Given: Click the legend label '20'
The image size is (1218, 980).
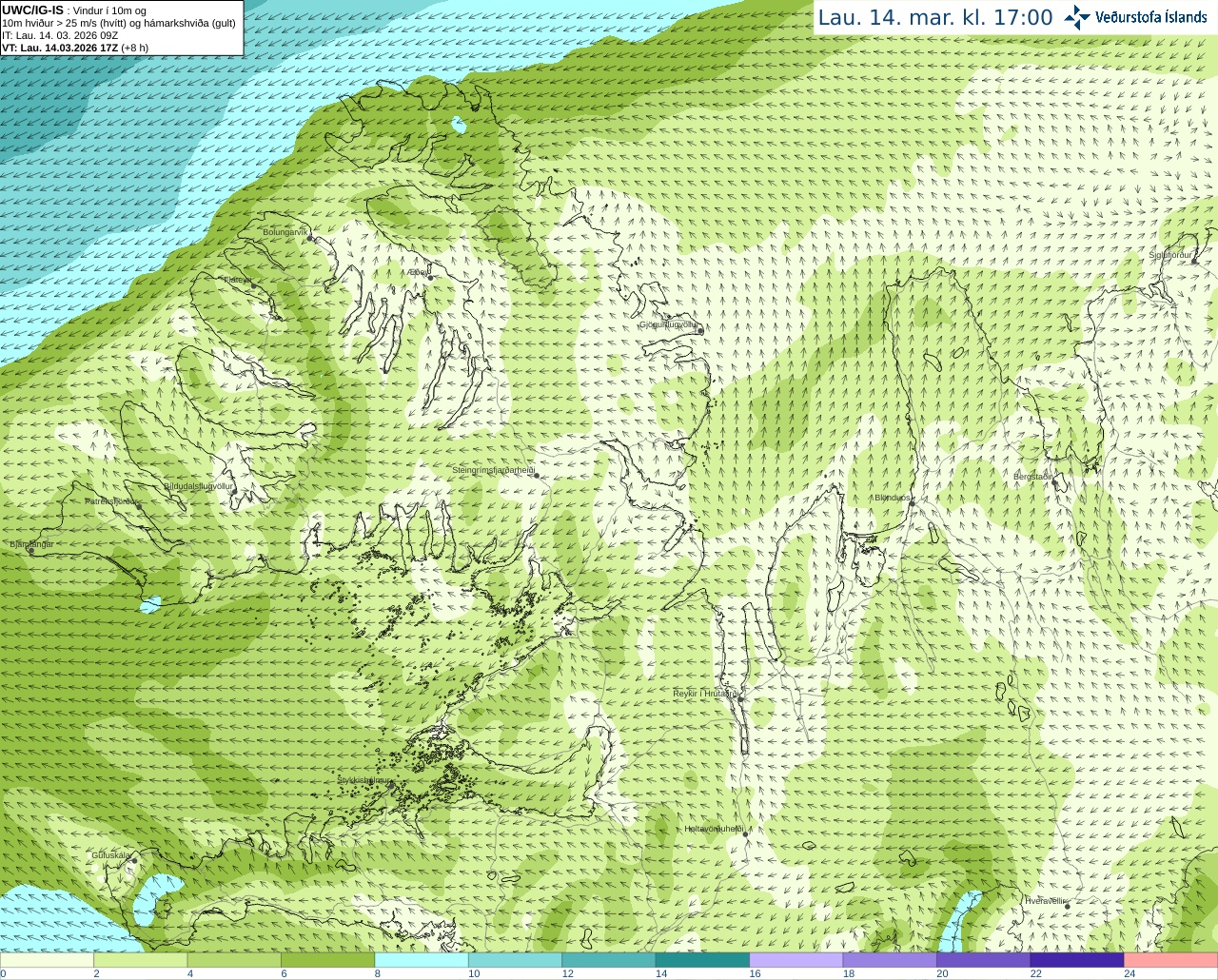Looking at the screenshot, I should [942, 973].
